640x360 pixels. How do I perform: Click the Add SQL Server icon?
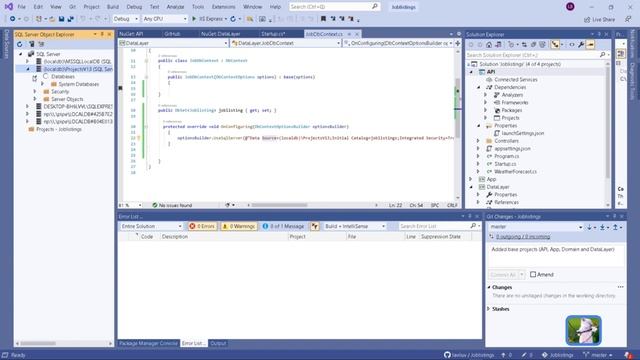pos(31,44)
